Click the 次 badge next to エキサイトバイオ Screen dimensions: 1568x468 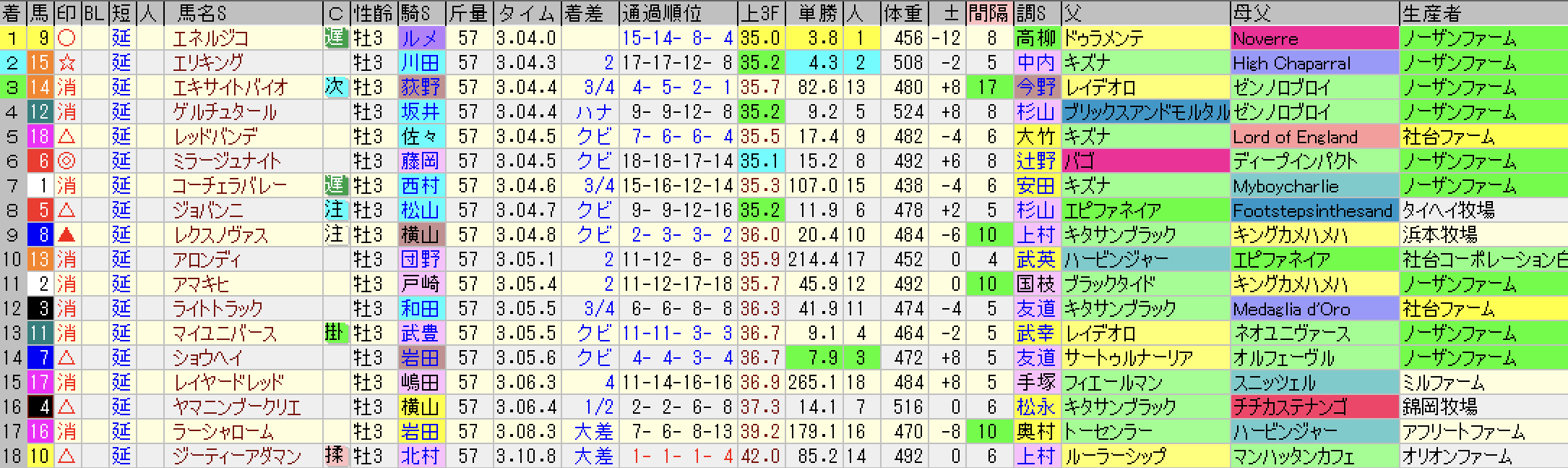[x=335, y=88]
